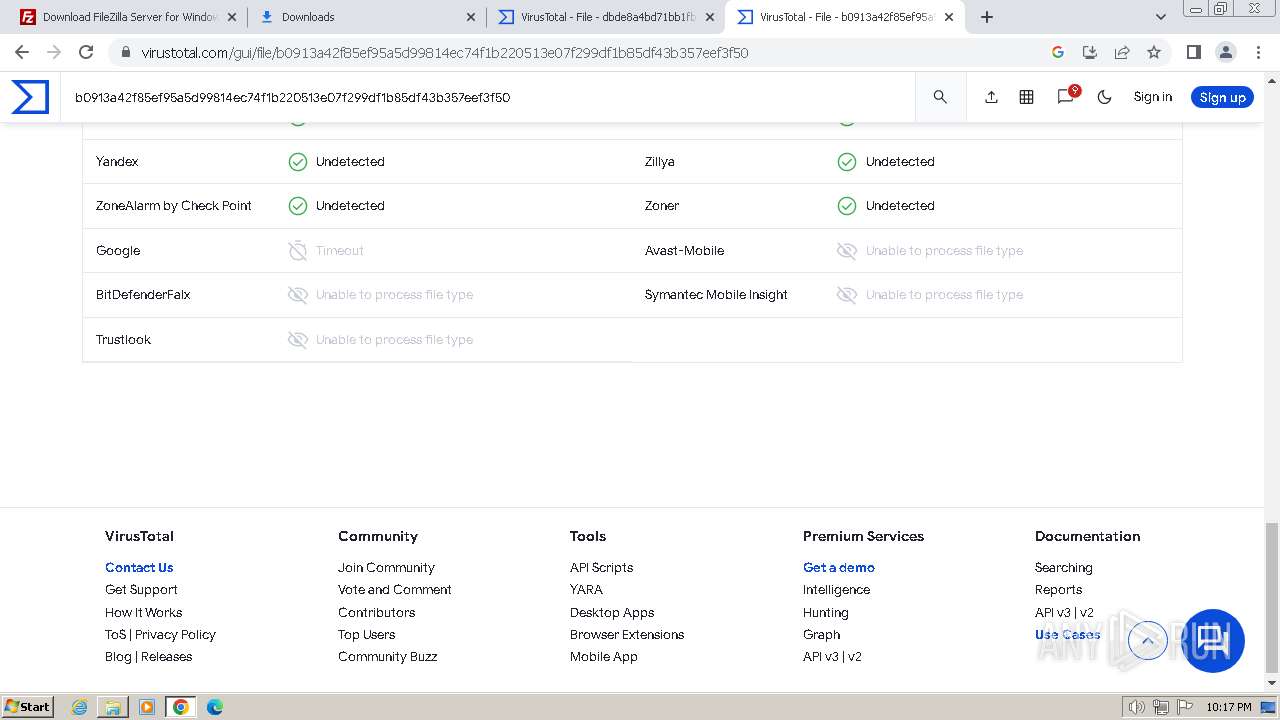Click the Trustlook engine name
Screen dimensions: 1280x720
(x=123, y=340)
